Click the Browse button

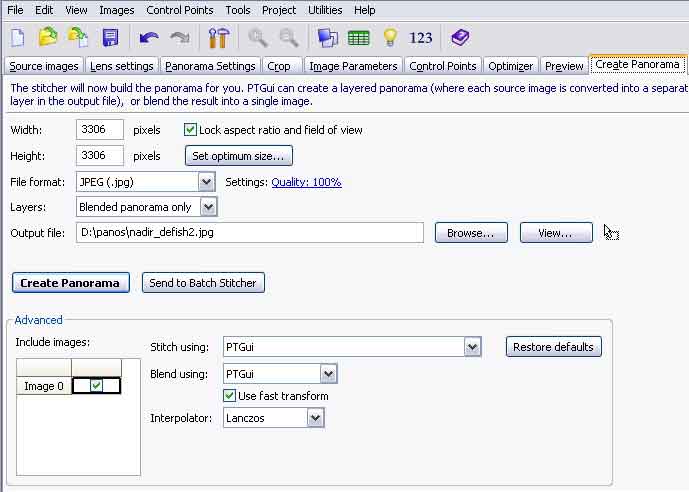(471, 233)
